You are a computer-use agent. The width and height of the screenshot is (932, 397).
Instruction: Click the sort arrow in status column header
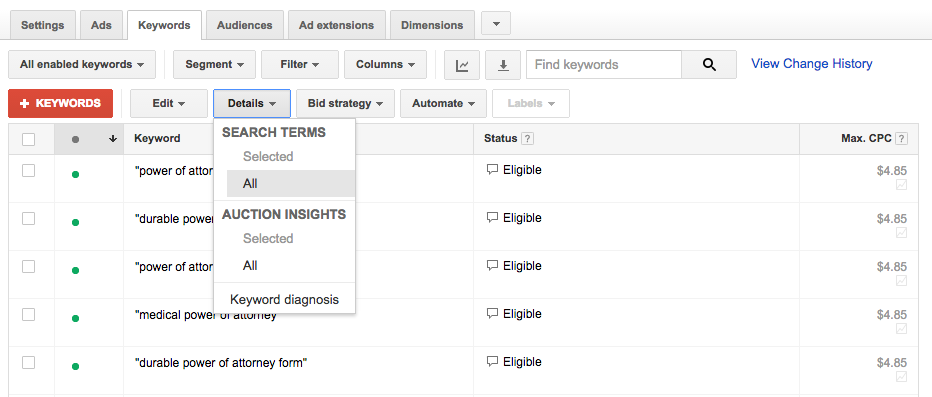(112, 139)
